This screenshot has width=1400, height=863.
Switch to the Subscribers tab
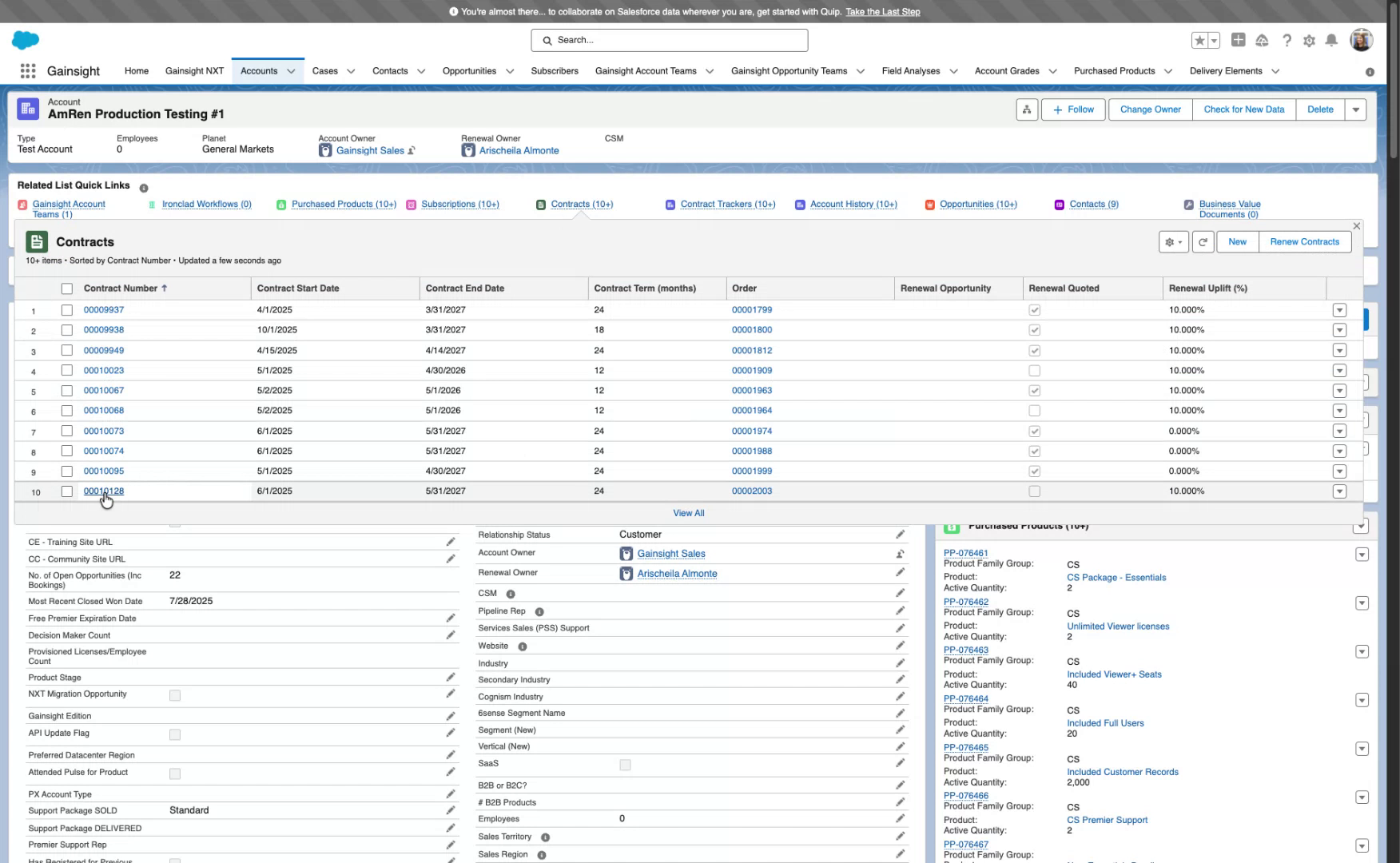[x=555, y=70]
